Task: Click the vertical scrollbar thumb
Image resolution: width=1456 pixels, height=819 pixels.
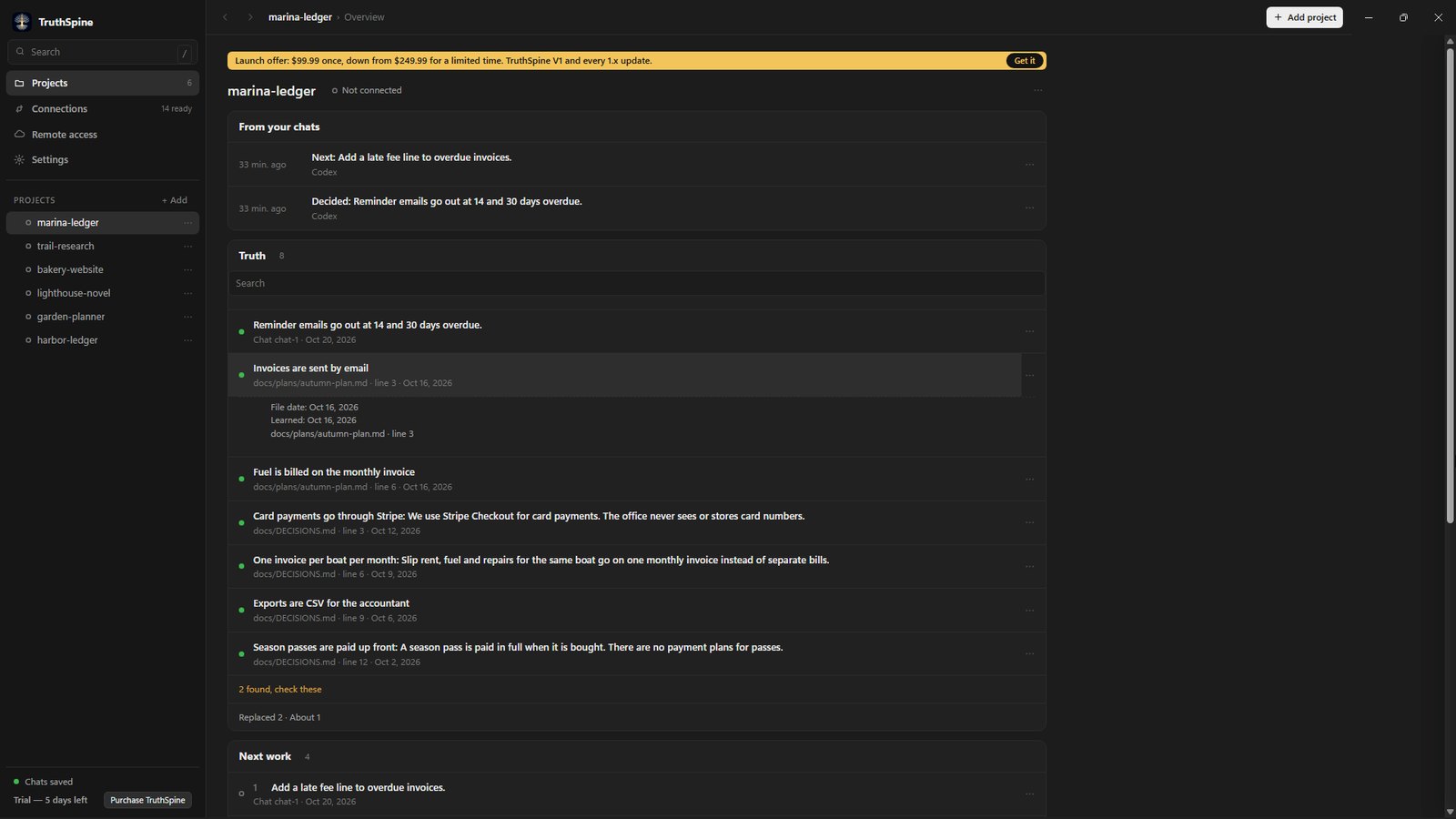Action: (1450, 286)
